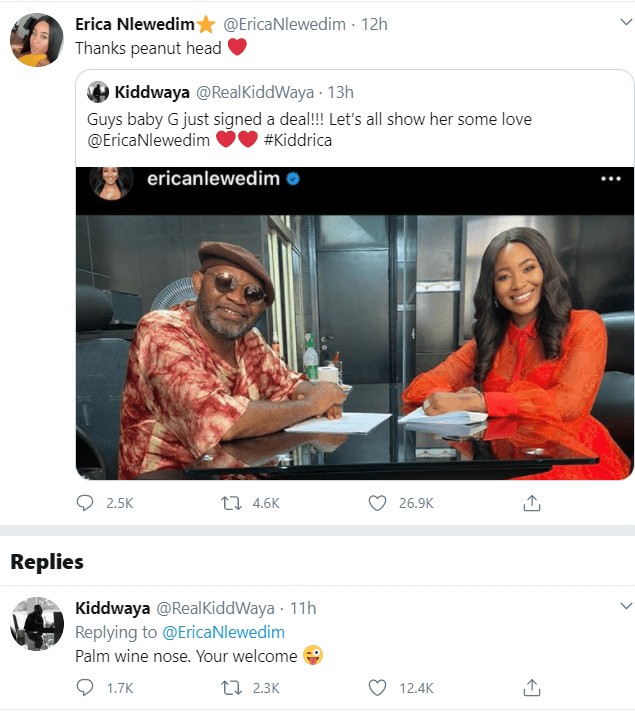Click reply icon on Erica's tweet

point(85,503)
